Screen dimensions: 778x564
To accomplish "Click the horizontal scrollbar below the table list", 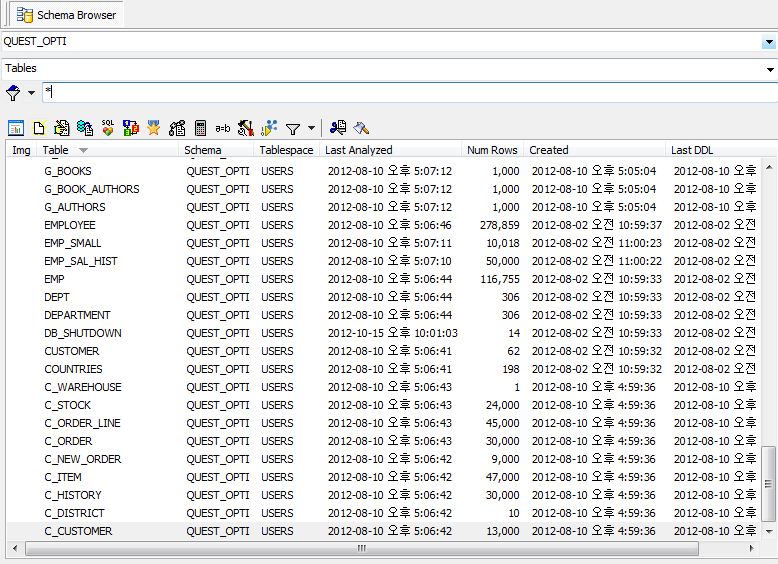I will pyautogui.click(x=362, y=548).
